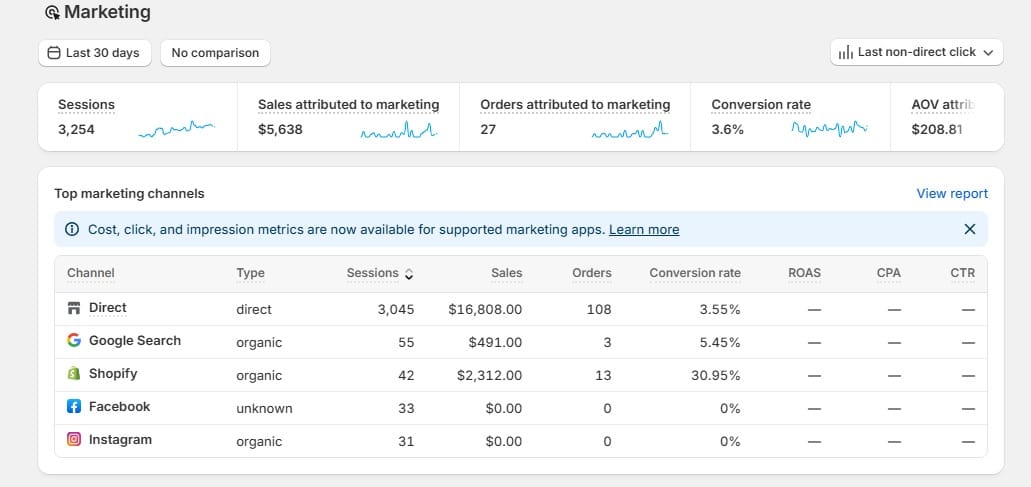Click the Instagram channel logo
The image size is (1031, 487).
pyautogui.click(x=74, y=439)
